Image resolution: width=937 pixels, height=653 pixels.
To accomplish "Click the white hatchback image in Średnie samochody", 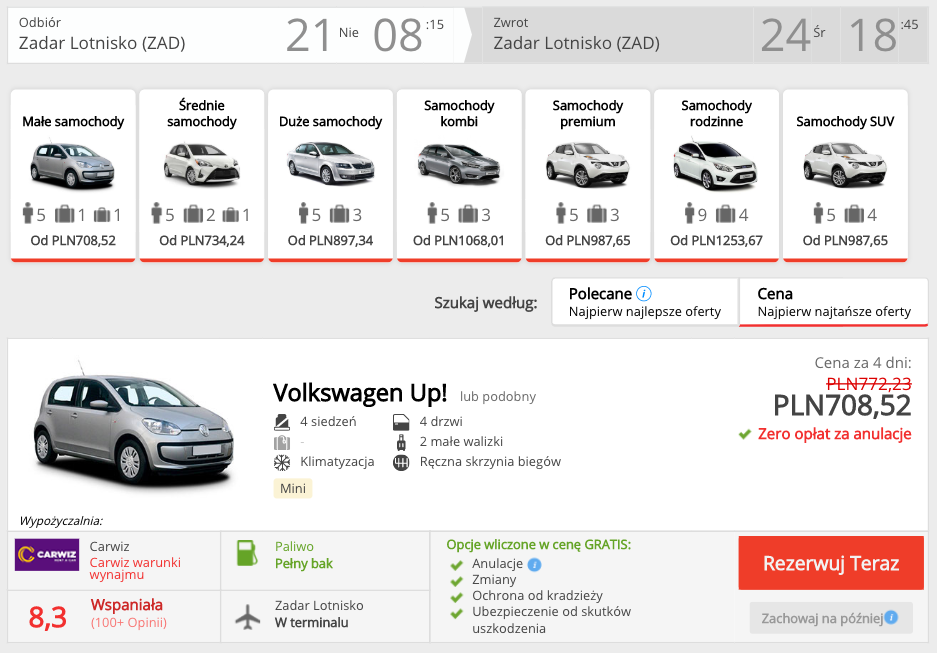I will coord(201,163).
